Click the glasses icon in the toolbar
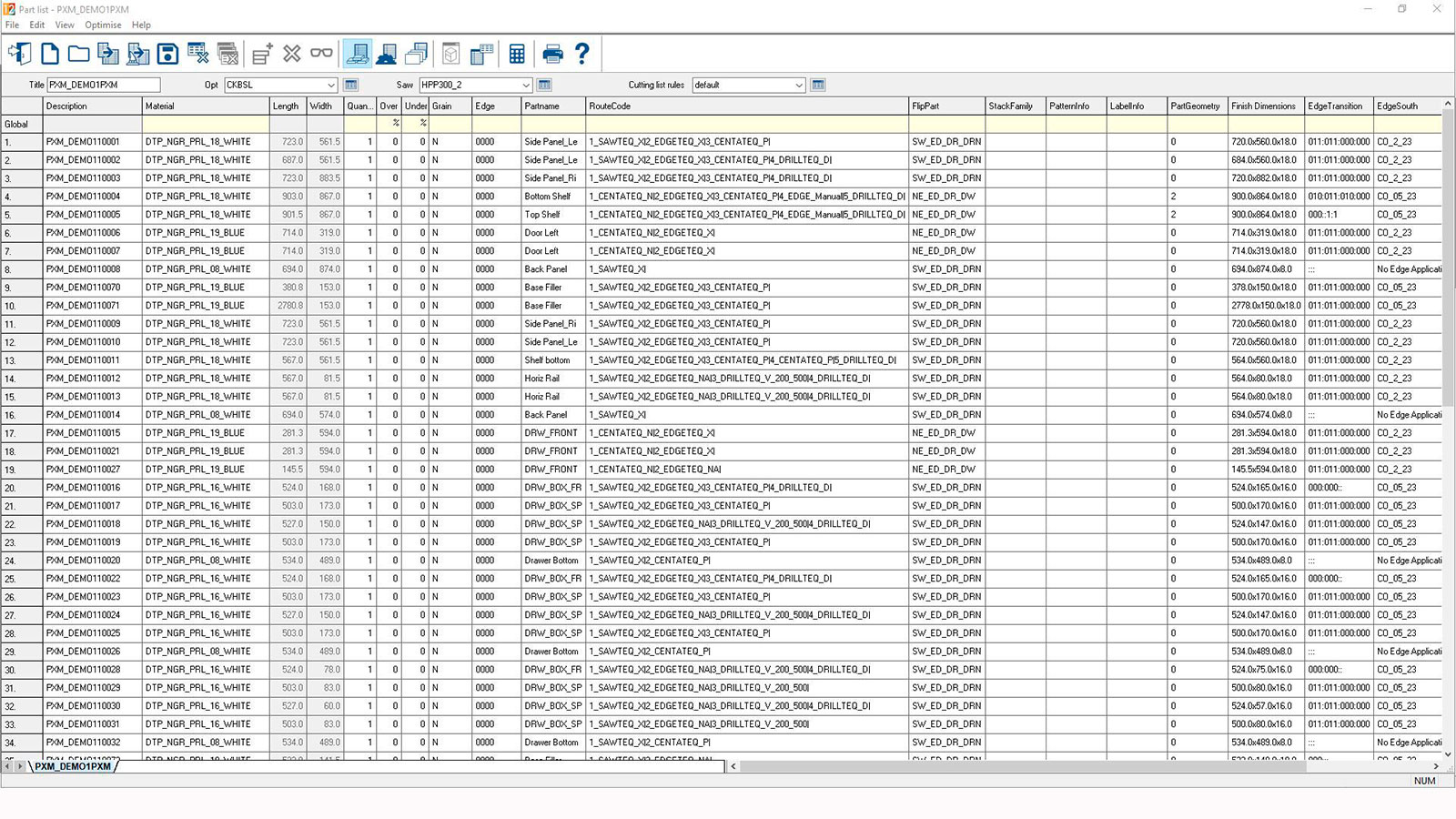The width and height of the screenshot is (1456, 819). (x=321, y=54)
